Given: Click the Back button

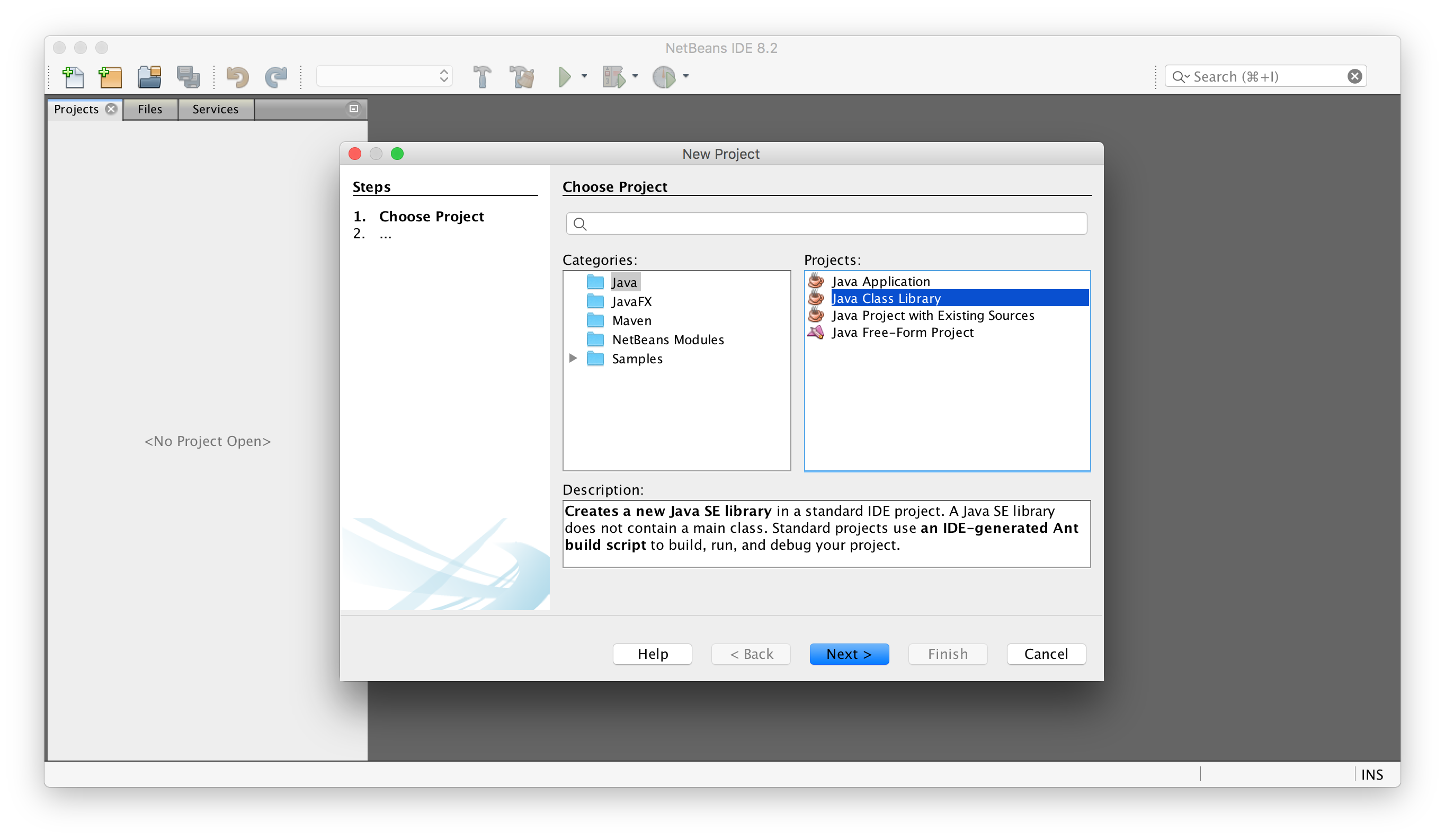Looking at the screenshot, I should click(x=751, y=654).
